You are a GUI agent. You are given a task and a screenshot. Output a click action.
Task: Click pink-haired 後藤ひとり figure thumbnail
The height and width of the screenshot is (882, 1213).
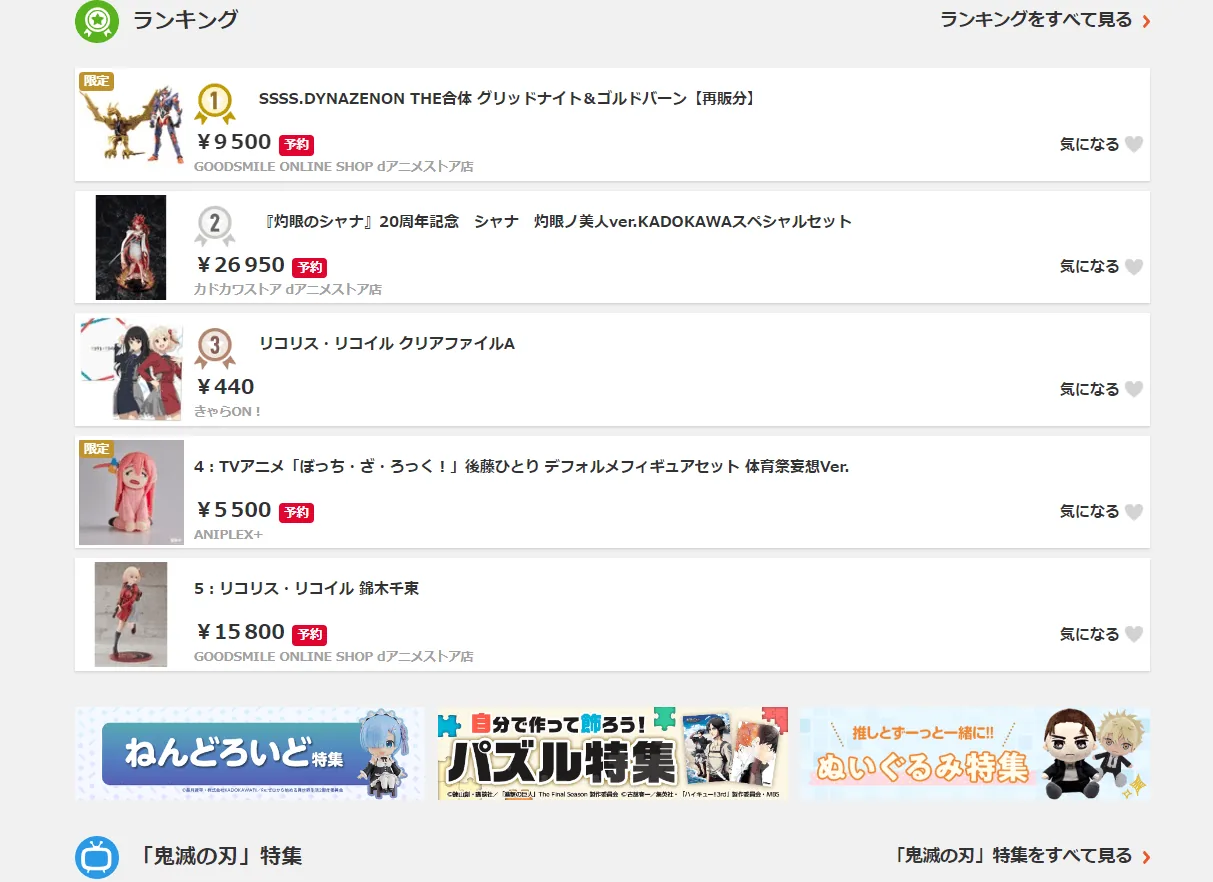coord(132,492)
